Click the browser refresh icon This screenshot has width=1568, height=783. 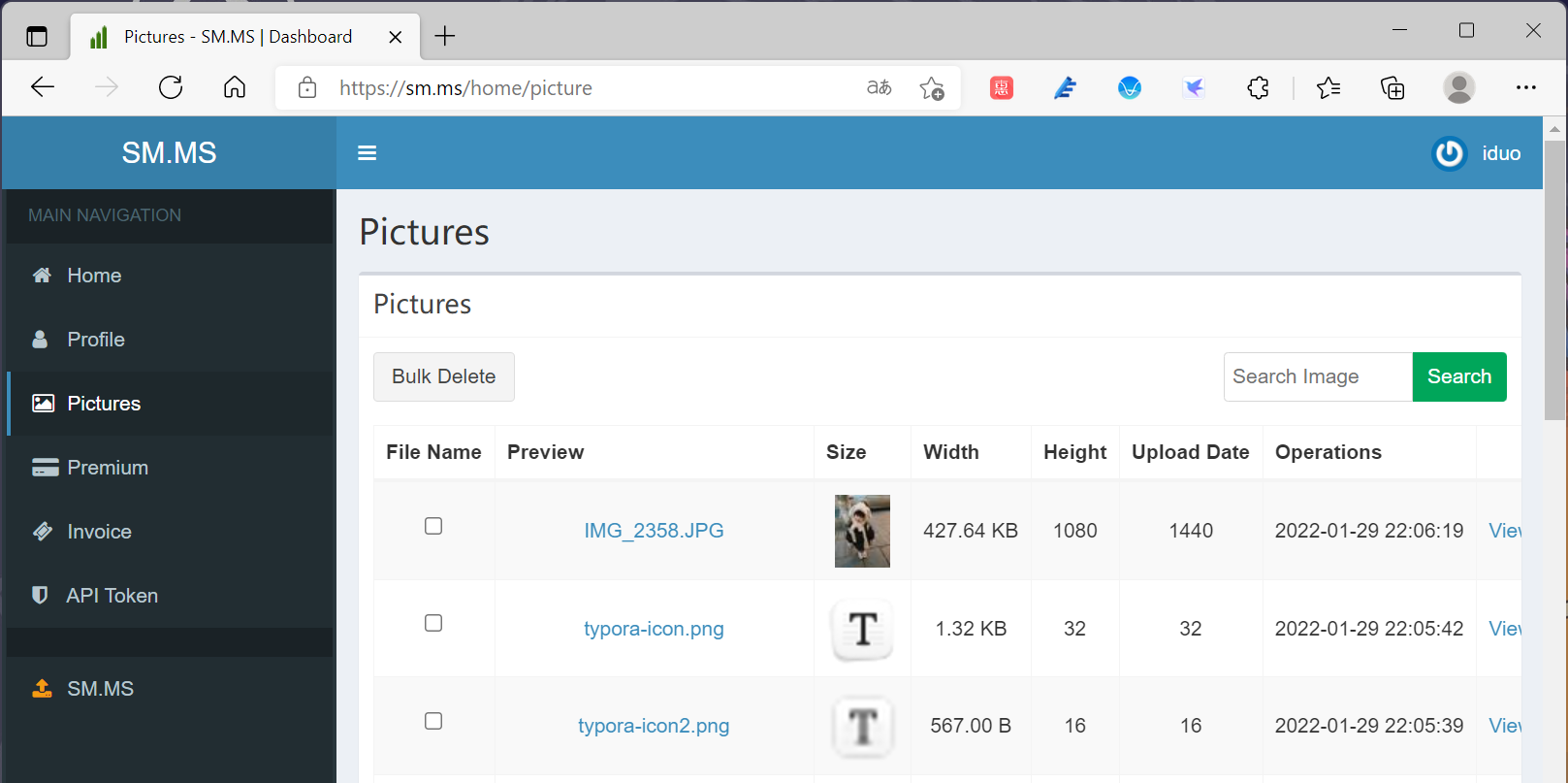pos(171,88)
